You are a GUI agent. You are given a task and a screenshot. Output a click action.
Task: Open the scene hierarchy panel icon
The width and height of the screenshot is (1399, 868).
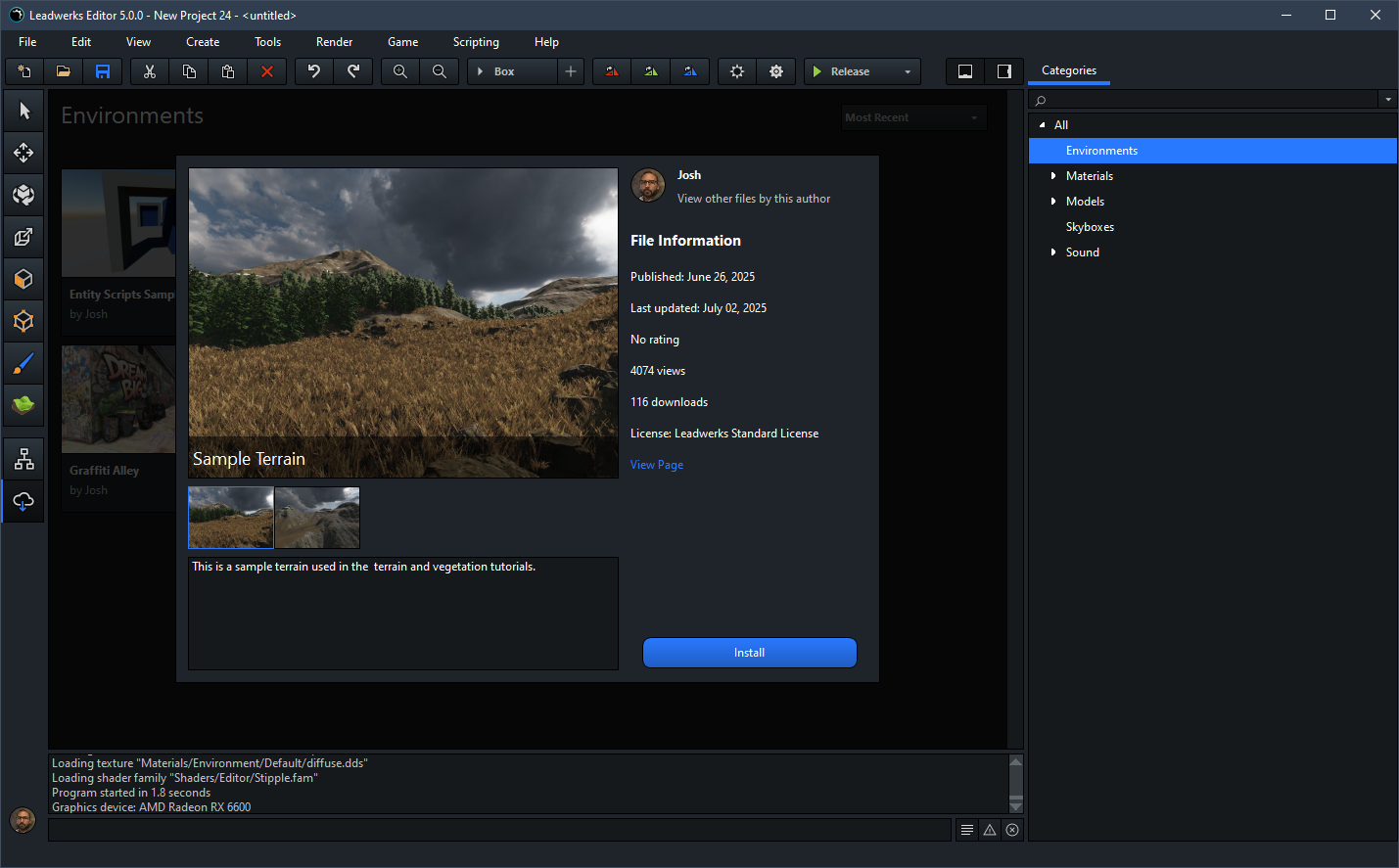click(23, 459)
